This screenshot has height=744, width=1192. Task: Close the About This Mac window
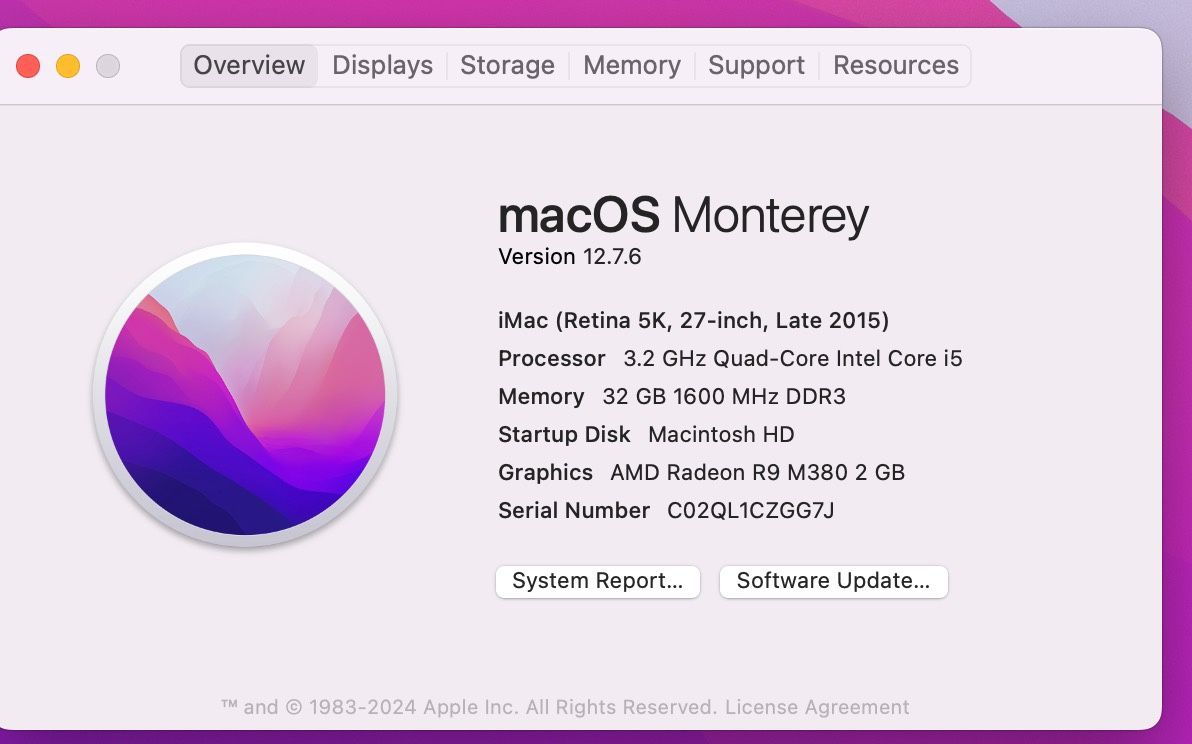coord(28,65)
